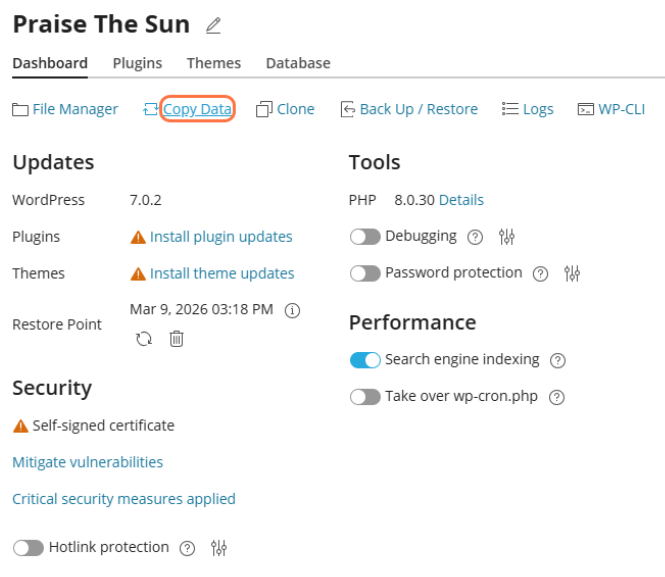Switch to the Themes tab
Image resolution: width=665 pixels, height=577 pixels.
point(214,63)
